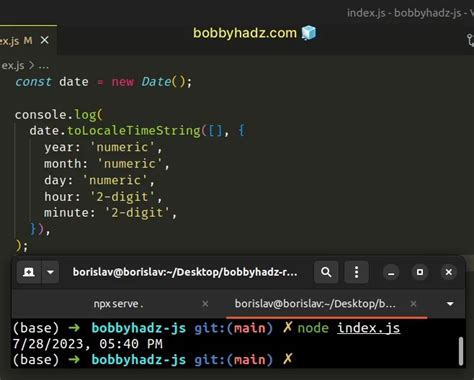Close the index.js editor tab
474x380 pixels.
44,40
